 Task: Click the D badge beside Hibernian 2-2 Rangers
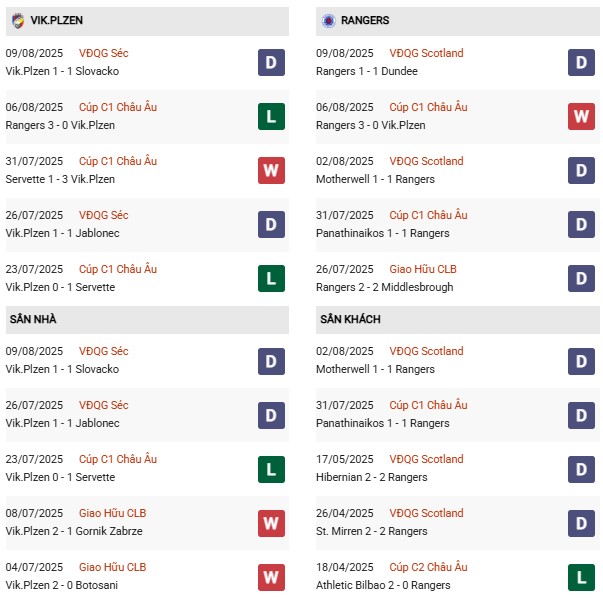581,468
